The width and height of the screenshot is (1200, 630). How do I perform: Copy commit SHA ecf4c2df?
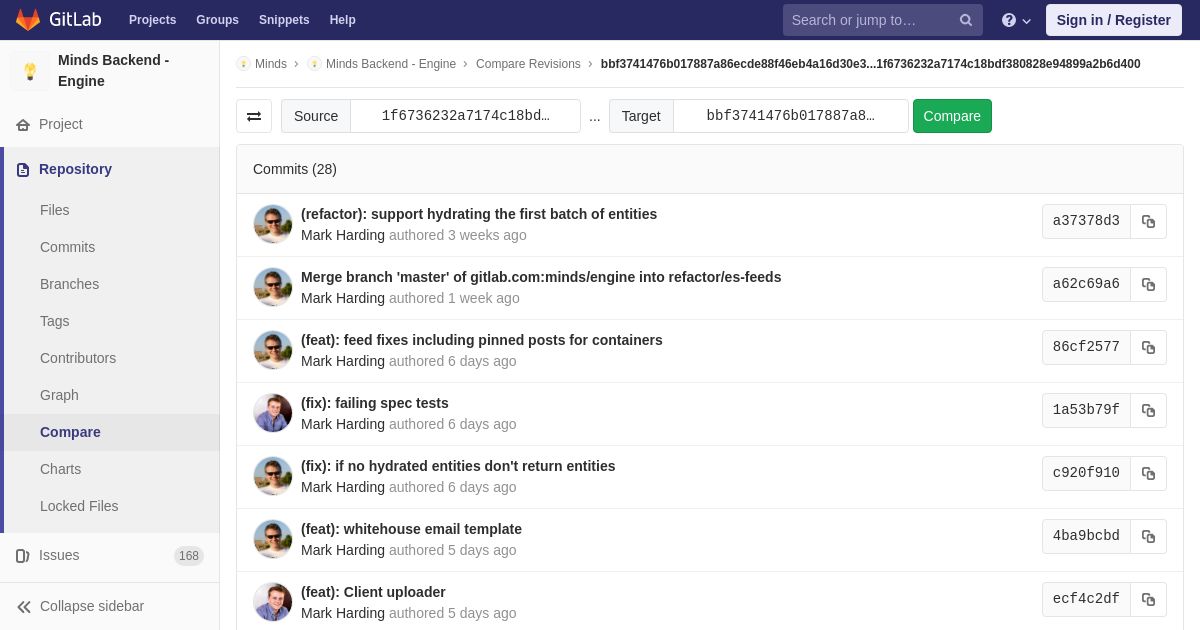(1148, 600)
